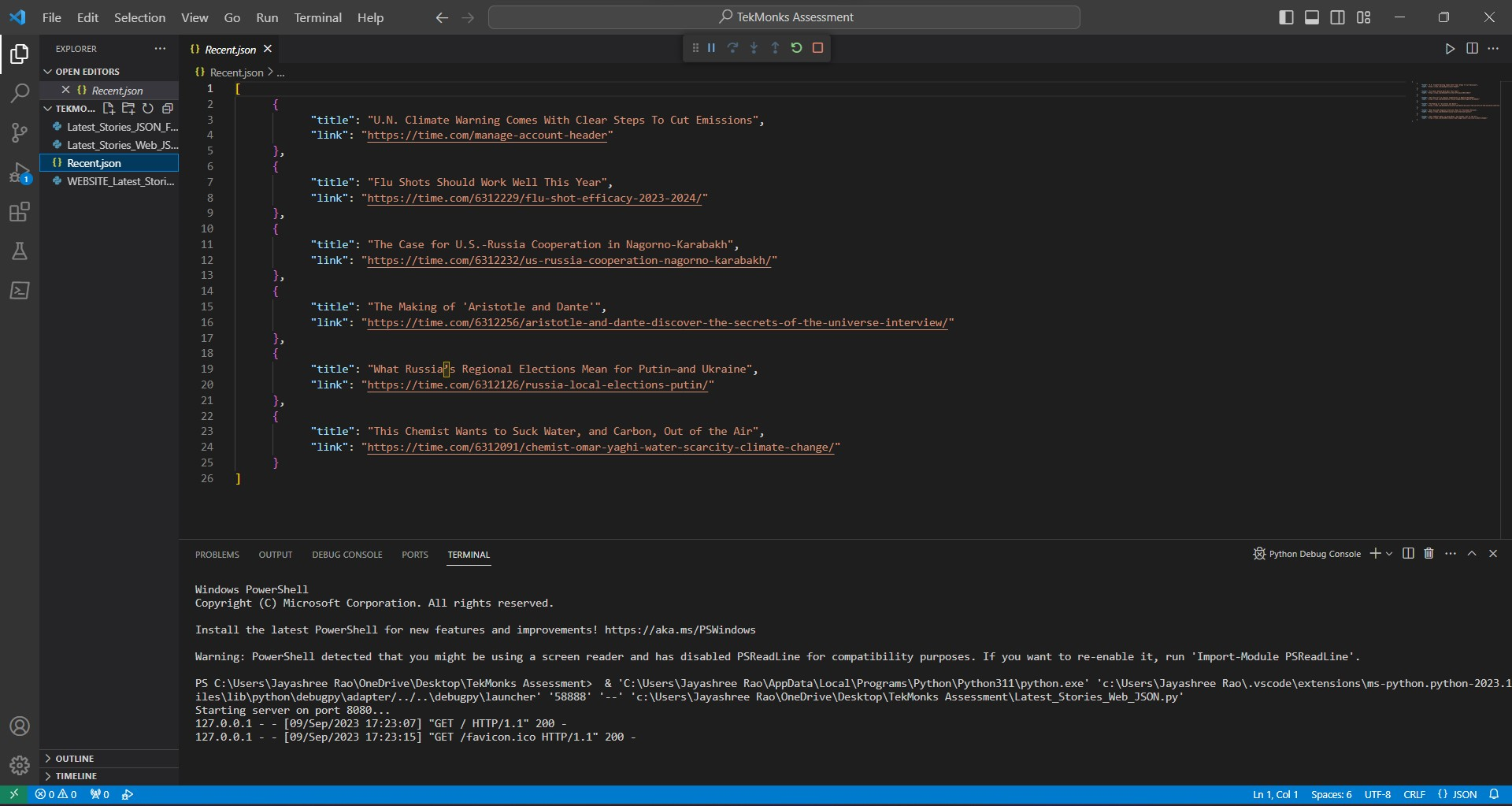Open the Terminal menu
1512x806 pixels.
pyautogui.click(x=318, y=17)
